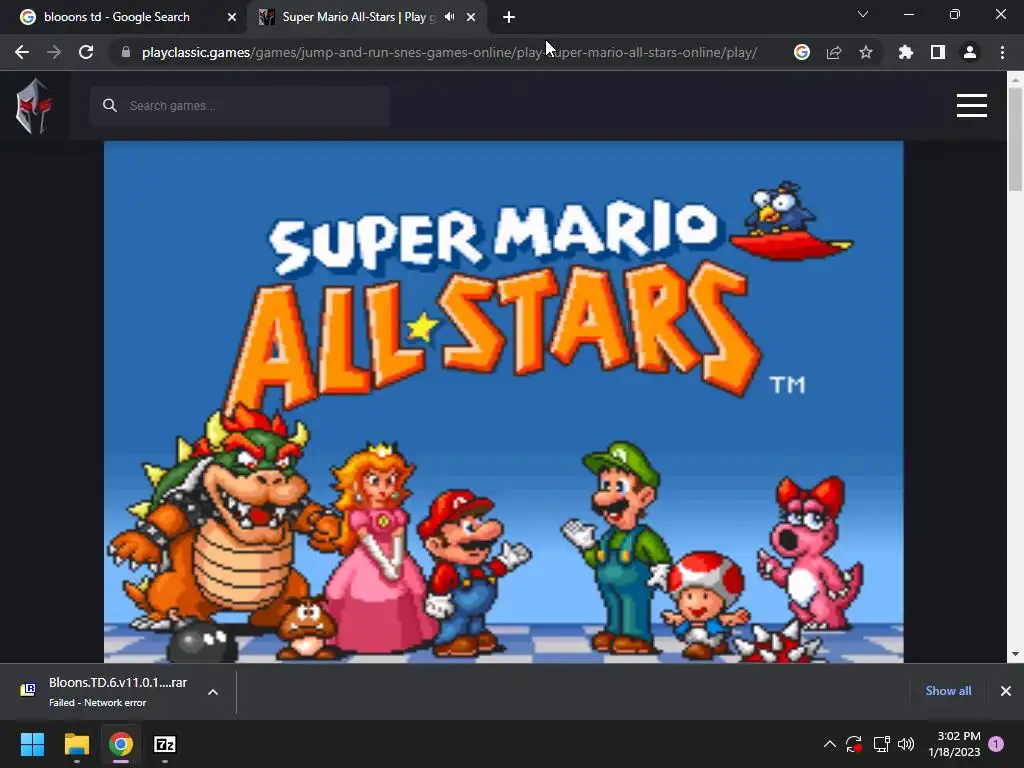Close the blooons td Google Search tab
1024x768 pixels.
pyautogui.click(x=232, y=17)
